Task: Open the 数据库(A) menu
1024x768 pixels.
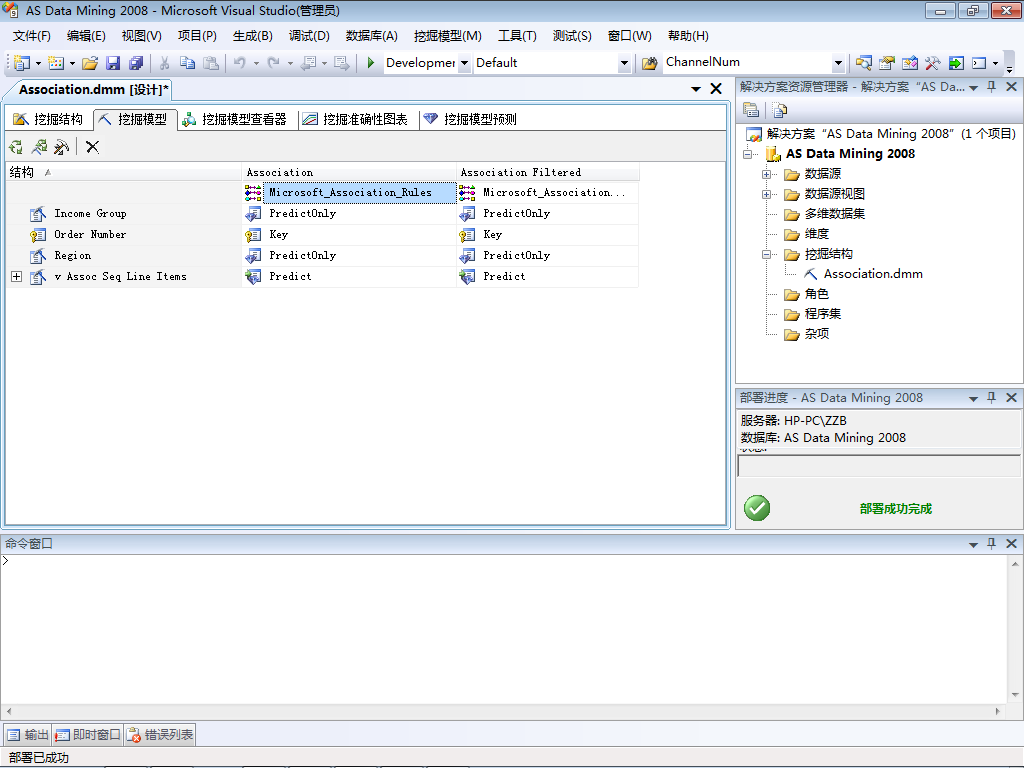Action: tap(372, 36)
